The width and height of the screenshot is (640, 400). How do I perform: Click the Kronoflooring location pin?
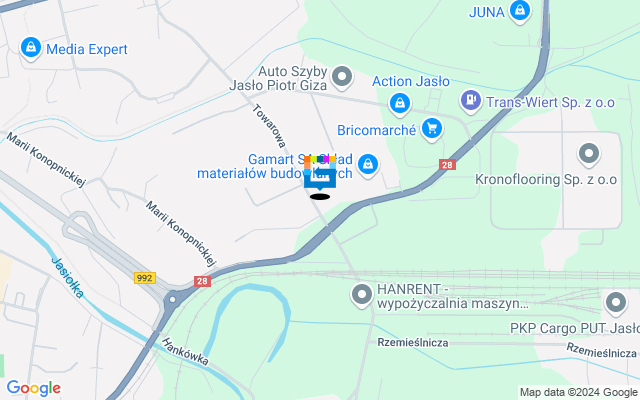point(589,155)
